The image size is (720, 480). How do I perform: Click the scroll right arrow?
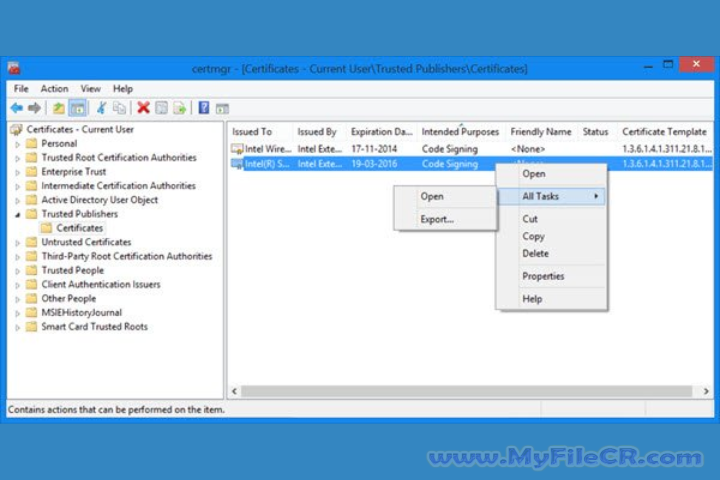tap(706, 391)
